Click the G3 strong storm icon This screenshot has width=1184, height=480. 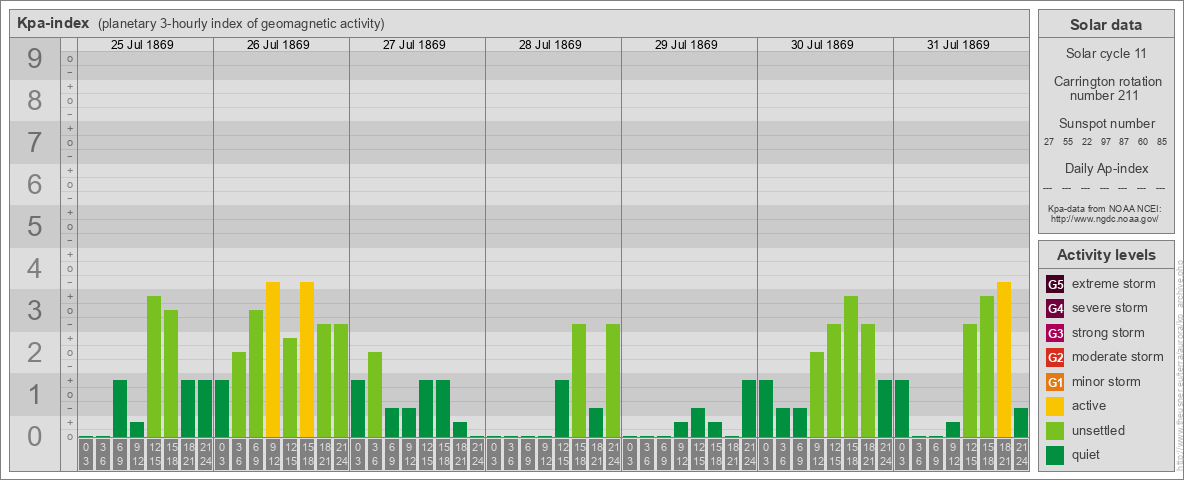1055,333
